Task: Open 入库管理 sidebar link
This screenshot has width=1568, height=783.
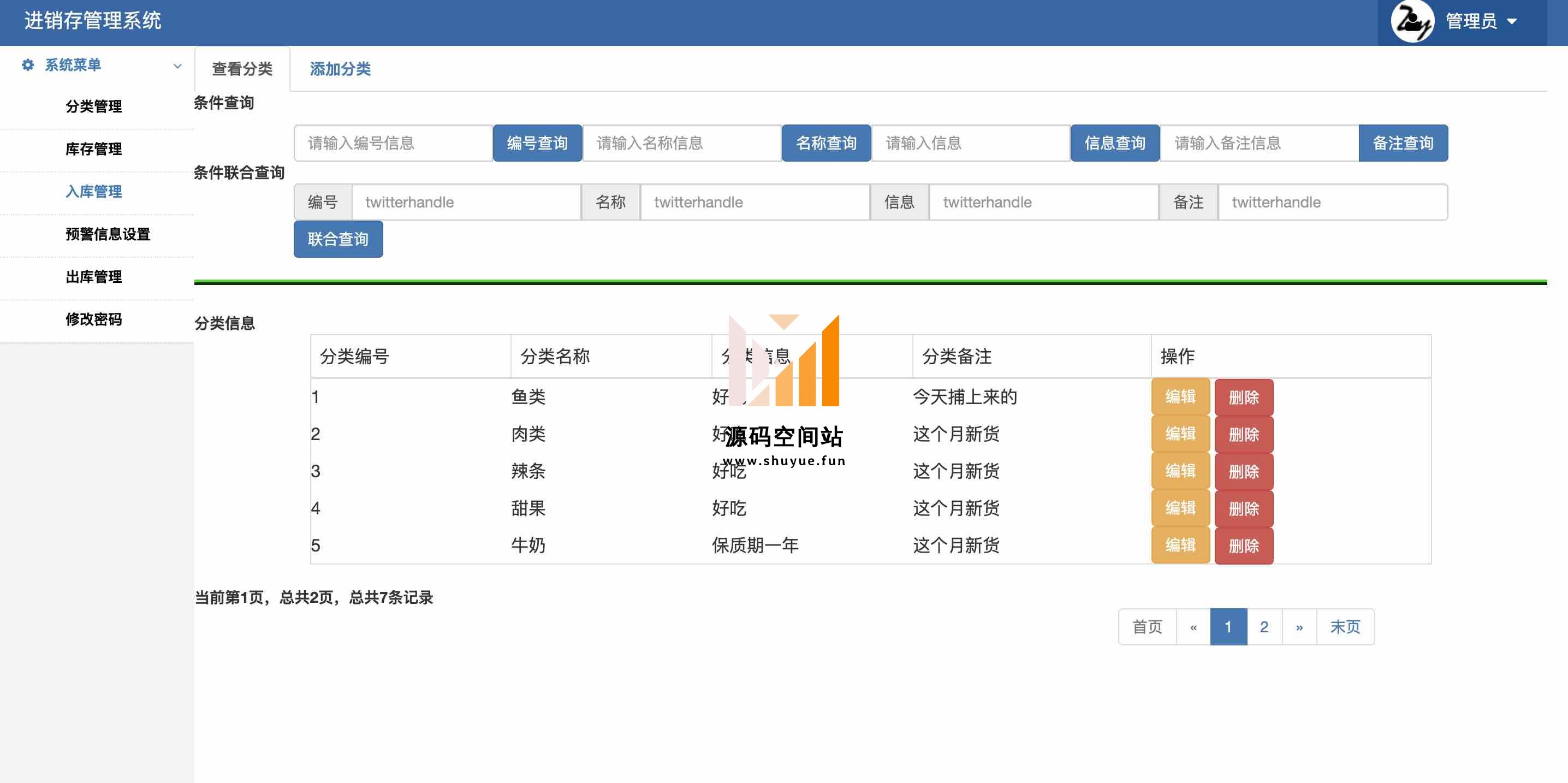Action: pos(94,192)
